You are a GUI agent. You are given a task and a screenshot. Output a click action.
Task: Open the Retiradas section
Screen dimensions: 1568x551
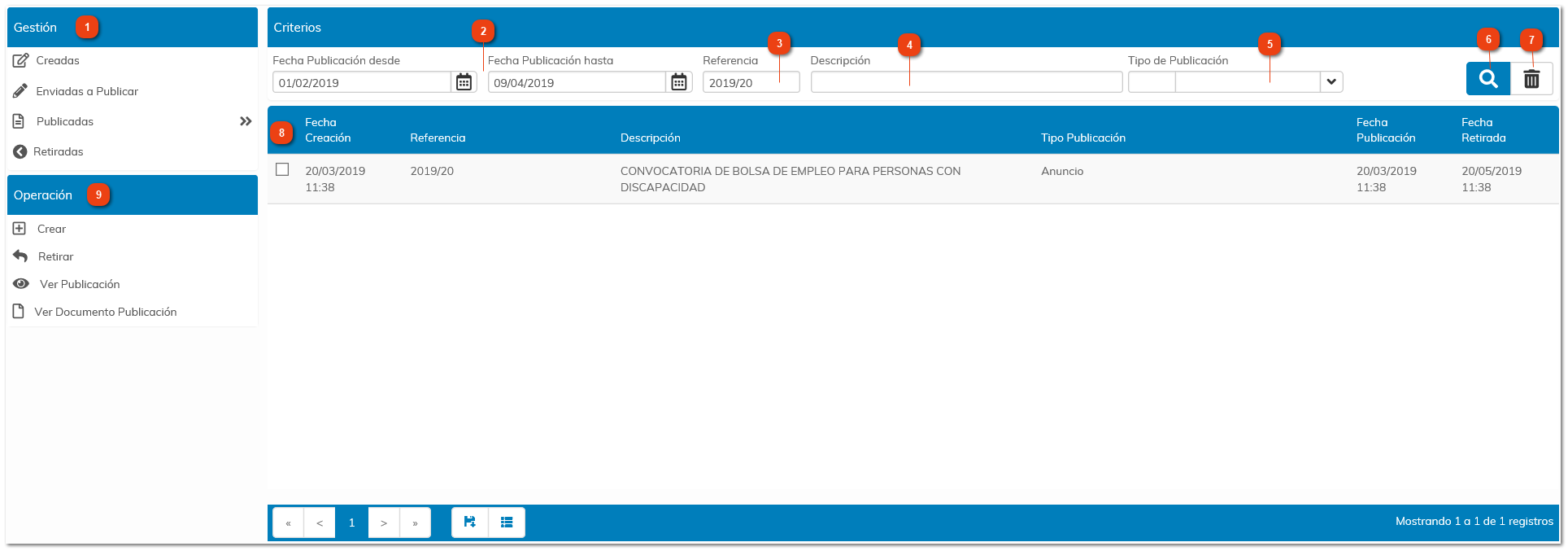point(58,151)
